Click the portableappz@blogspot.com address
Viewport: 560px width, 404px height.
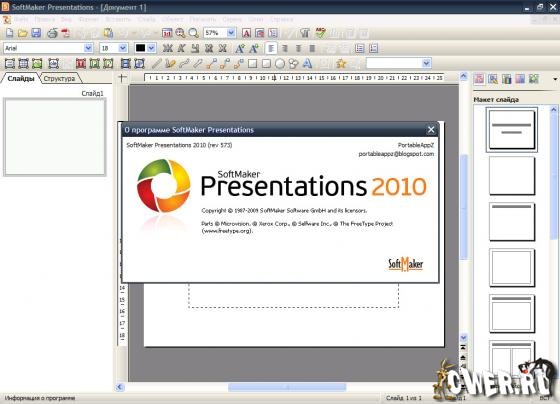pos(396,154)
